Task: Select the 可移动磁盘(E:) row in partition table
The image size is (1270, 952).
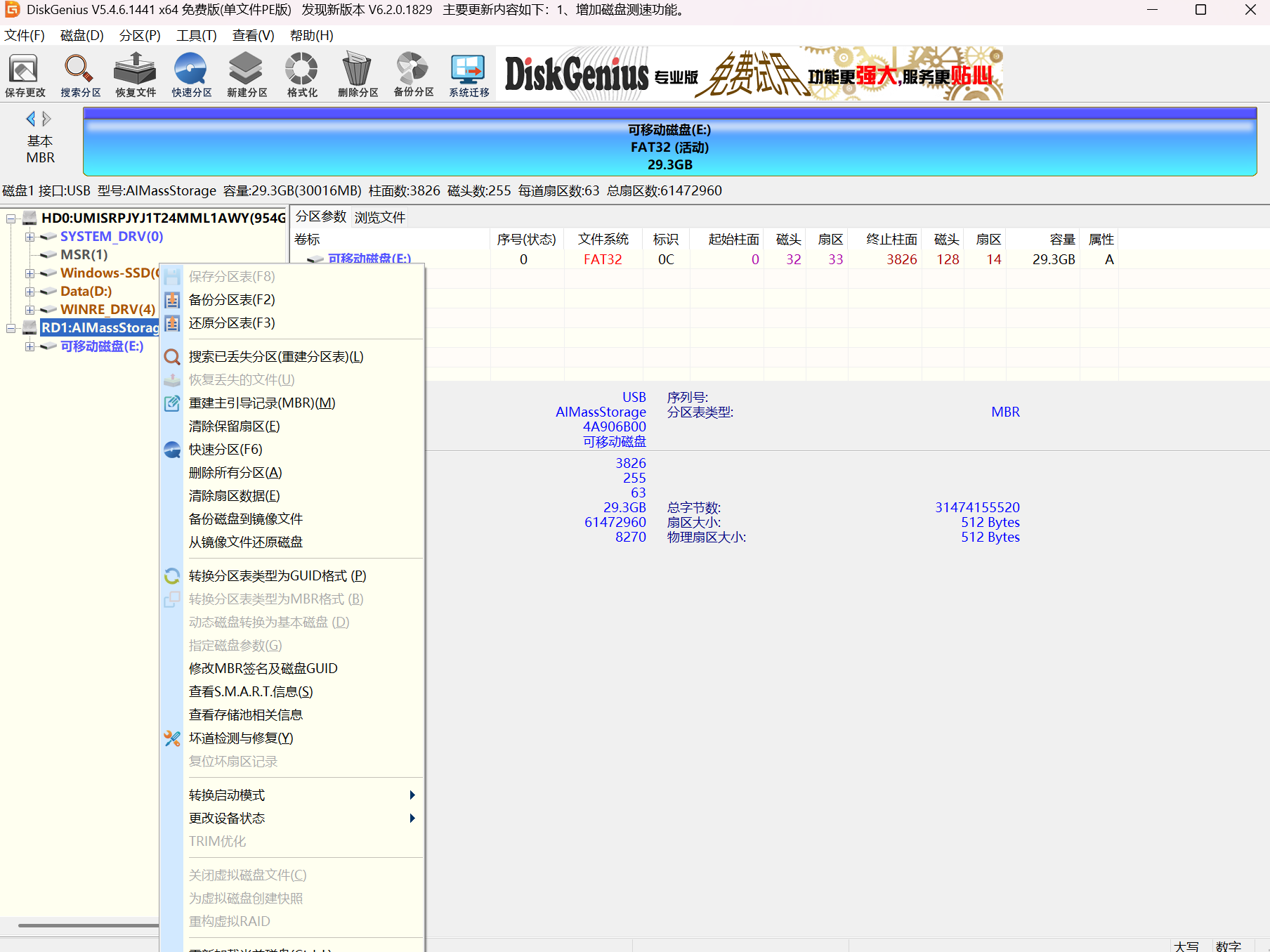Action: pyautogui.click(x=705, y=259)
